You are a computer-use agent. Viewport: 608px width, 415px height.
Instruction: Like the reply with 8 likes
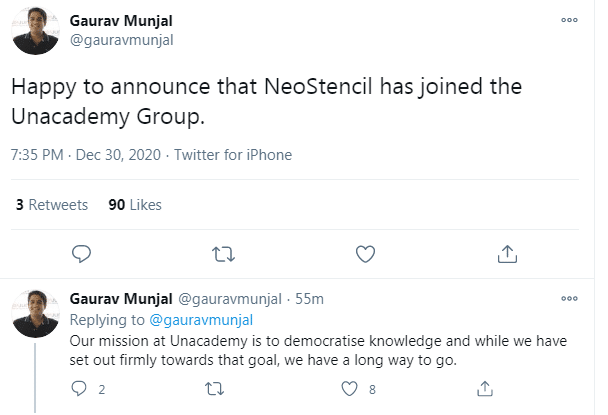[349, 388]
